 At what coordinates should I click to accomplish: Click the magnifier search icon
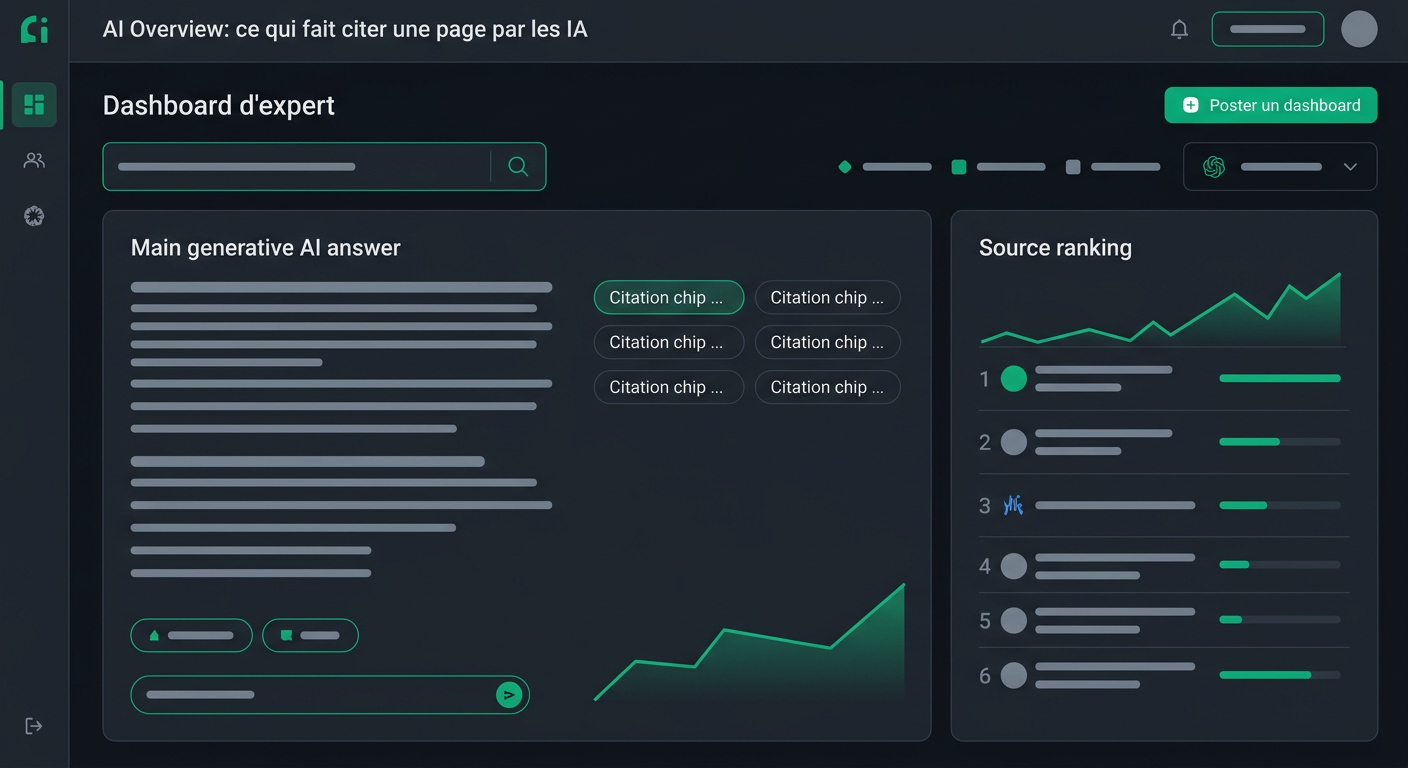(x=518, y=166)
